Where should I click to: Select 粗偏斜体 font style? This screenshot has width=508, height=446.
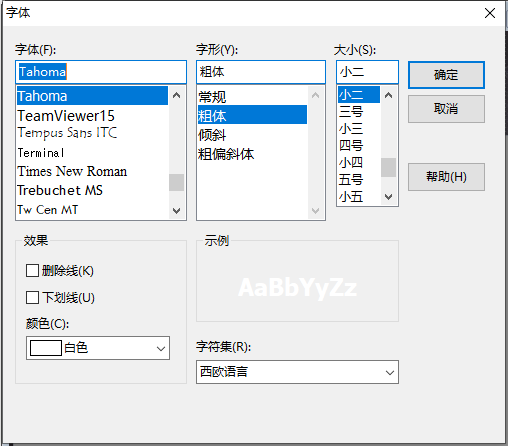pos(252,154)
